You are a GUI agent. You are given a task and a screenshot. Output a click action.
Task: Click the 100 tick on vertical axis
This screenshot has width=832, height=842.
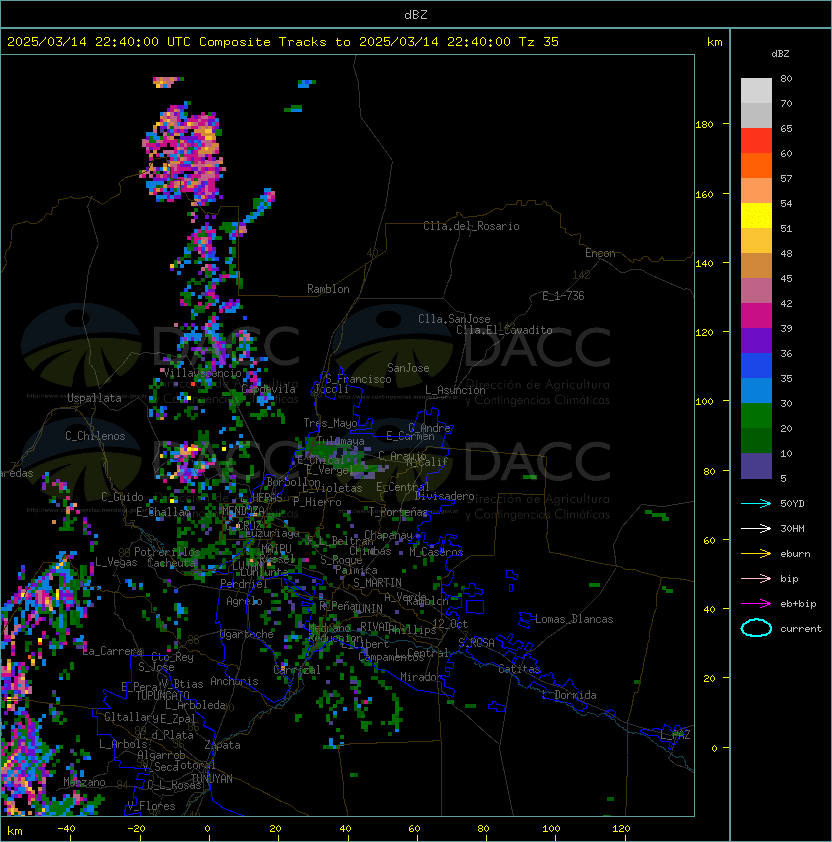704,402
